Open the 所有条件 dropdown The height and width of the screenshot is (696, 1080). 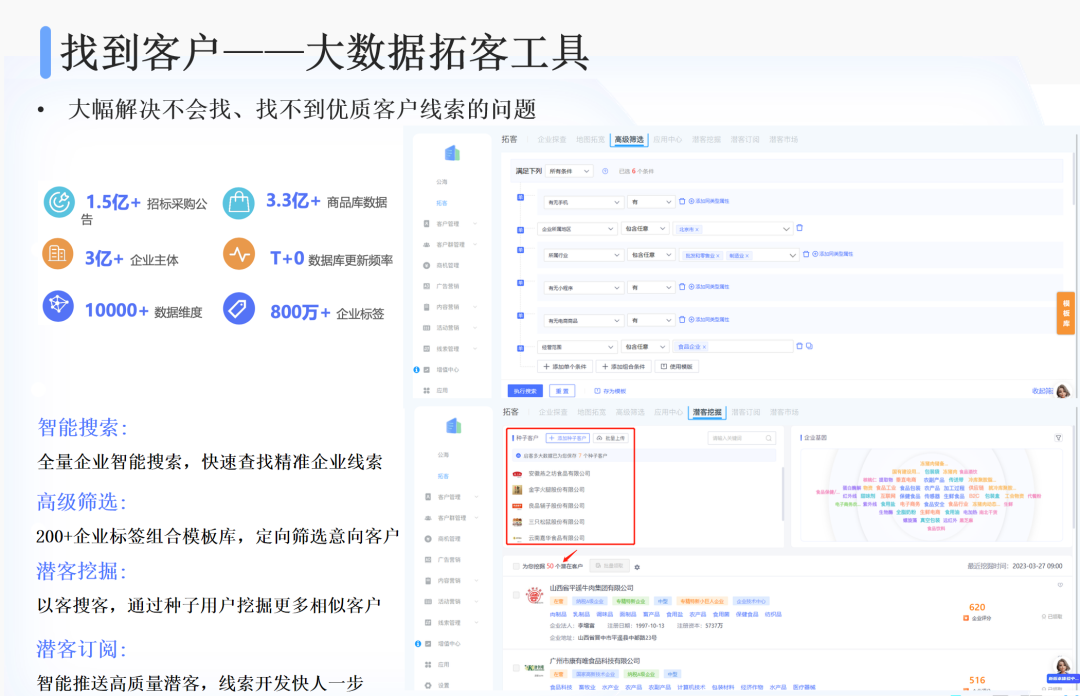click(x=568, y=171)
